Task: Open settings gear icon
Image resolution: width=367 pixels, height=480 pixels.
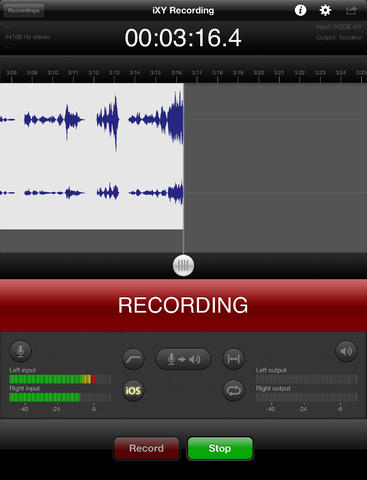Action: pyautogui.click(x=325, y=10)
